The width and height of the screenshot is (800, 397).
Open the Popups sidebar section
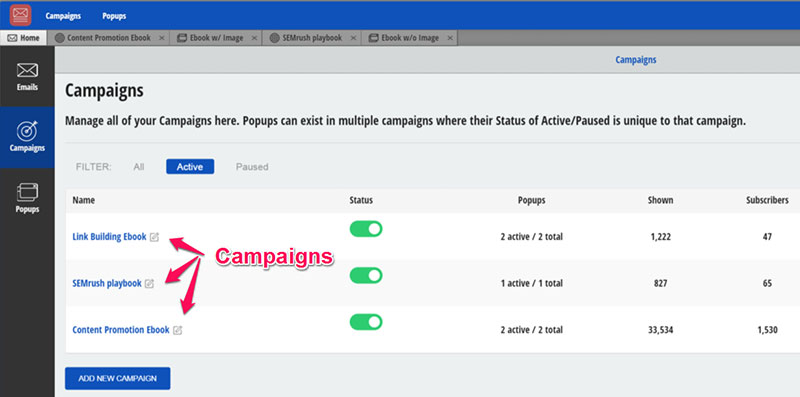click(27, 199)
